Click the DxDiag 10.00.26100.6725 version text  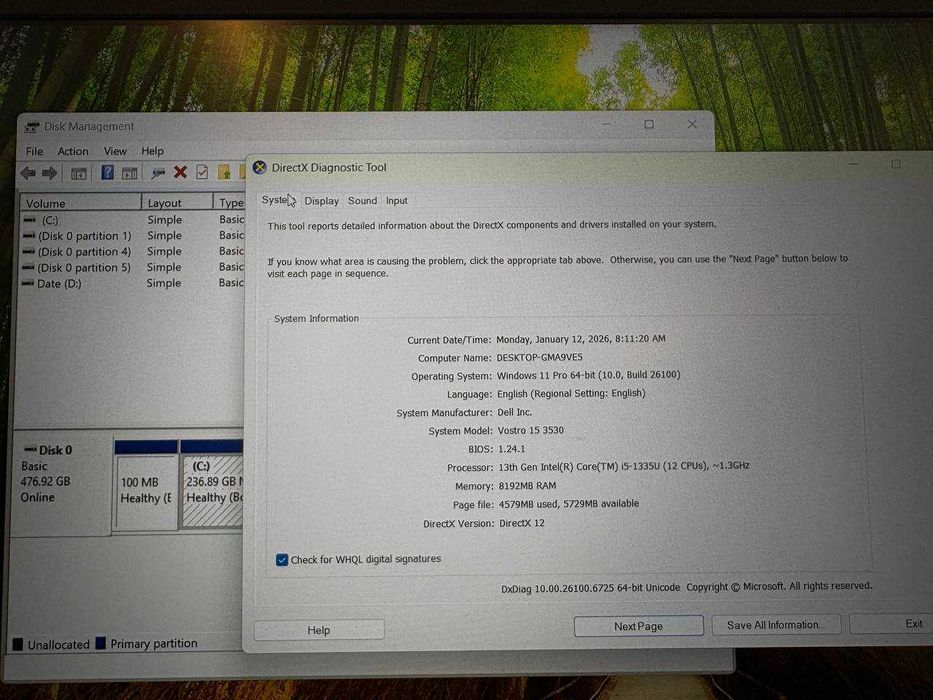point(590,588)
